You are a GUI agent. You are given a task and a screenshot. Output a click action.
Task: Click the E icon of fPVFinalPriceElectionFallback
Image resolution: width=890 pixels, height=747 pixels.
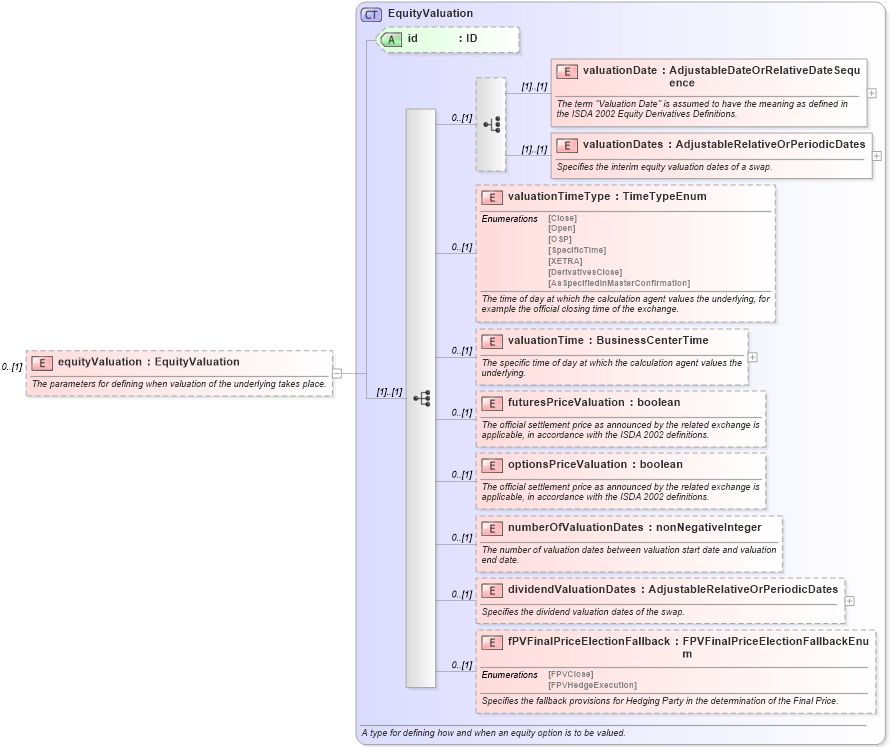click(491, 643)
